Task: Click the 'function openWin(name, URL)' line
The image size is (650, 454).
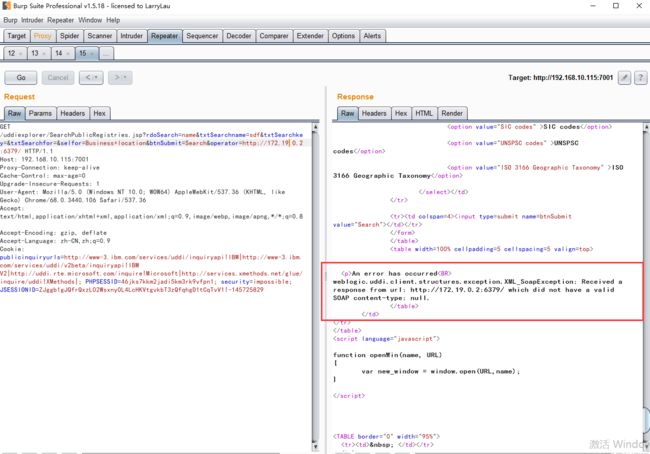Action: pos(388,355)
